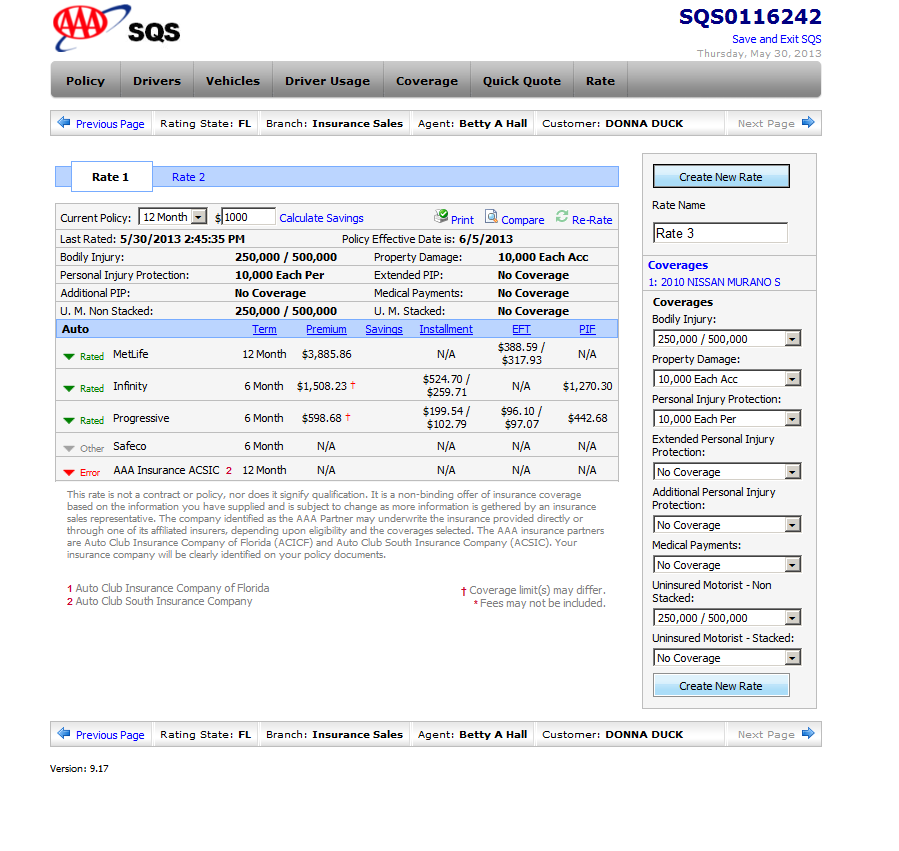Click the MetLife premium $3,885.86
Viewport: 899px width, 851px height.
[x=326, y=354]
